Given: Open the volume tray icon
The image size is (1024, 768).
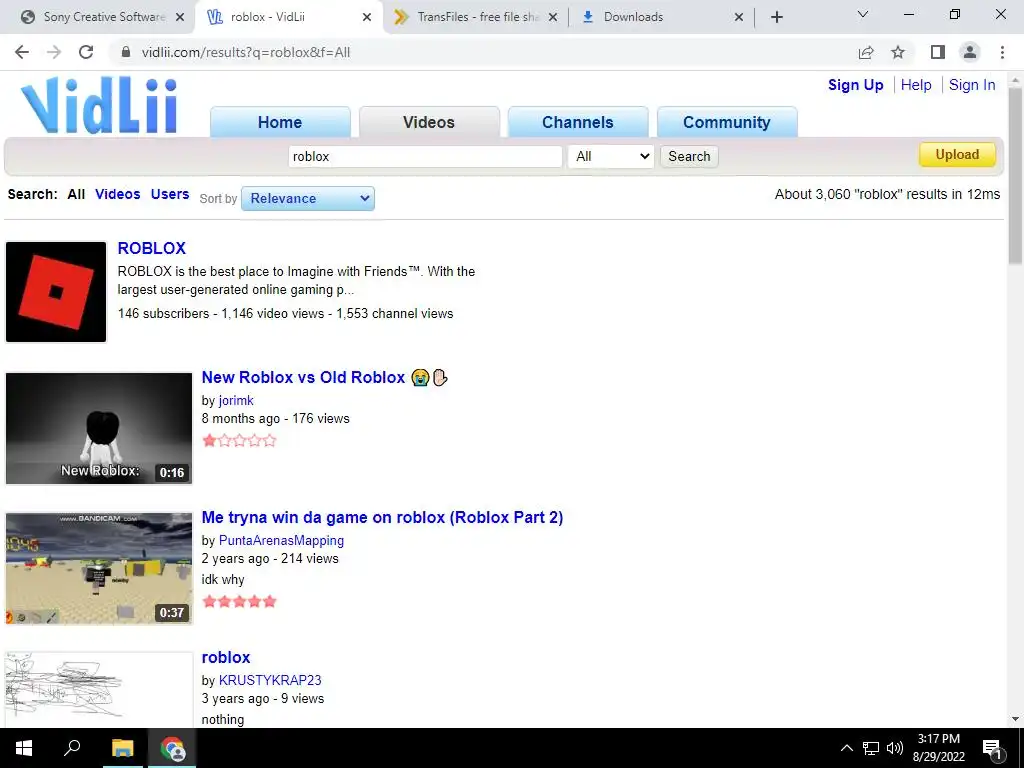Looking at the screenshot, I should [x=895, y=748].
